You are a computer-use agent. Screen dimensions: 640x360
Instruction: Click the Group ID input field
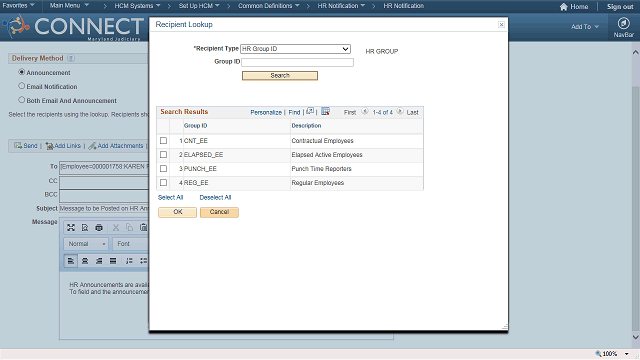(x=297, y=62)
